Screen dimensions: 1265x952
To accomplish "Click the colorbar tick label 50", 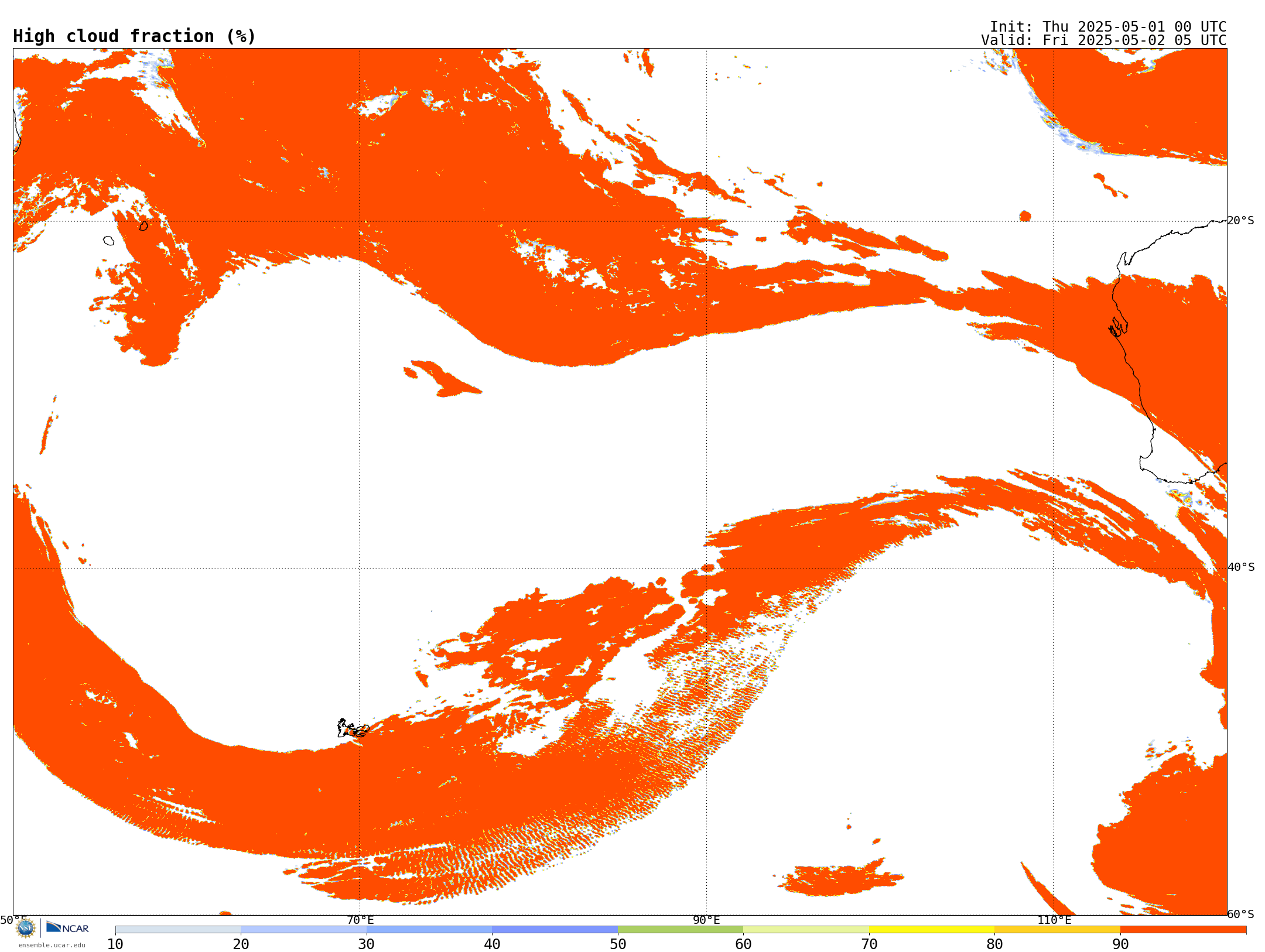I will coord(618,944).
